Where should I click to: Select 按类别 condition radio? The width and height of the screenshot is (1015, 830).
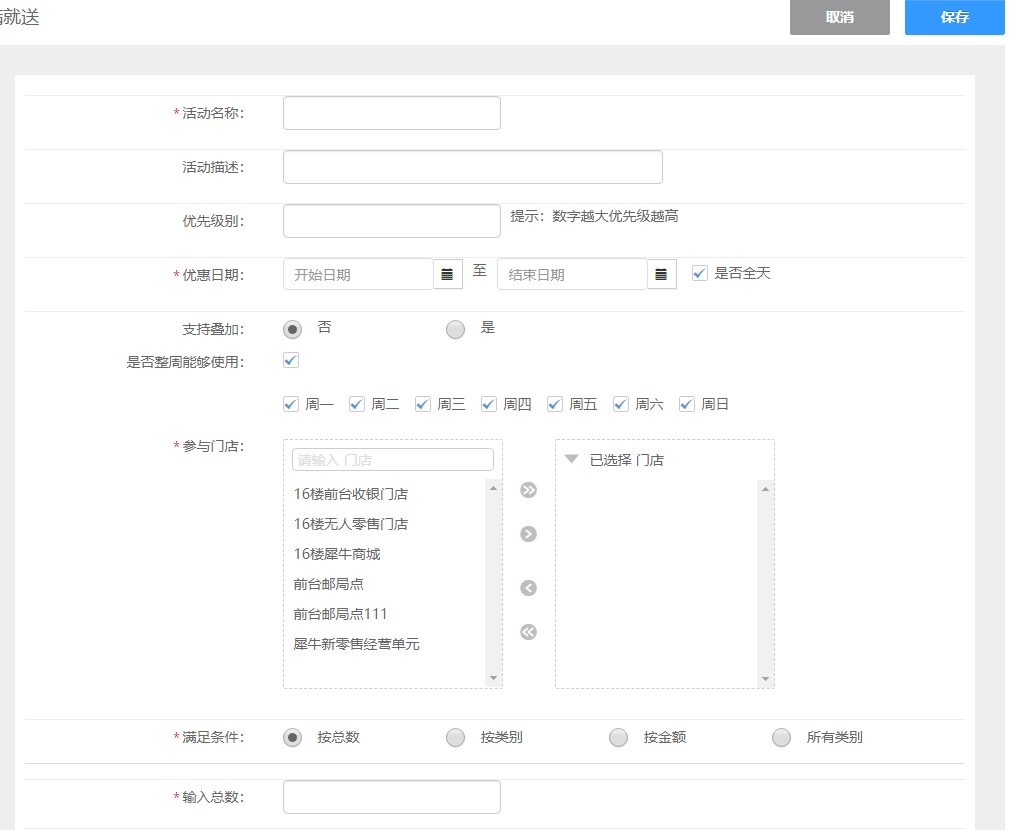[x=456, y=737]
